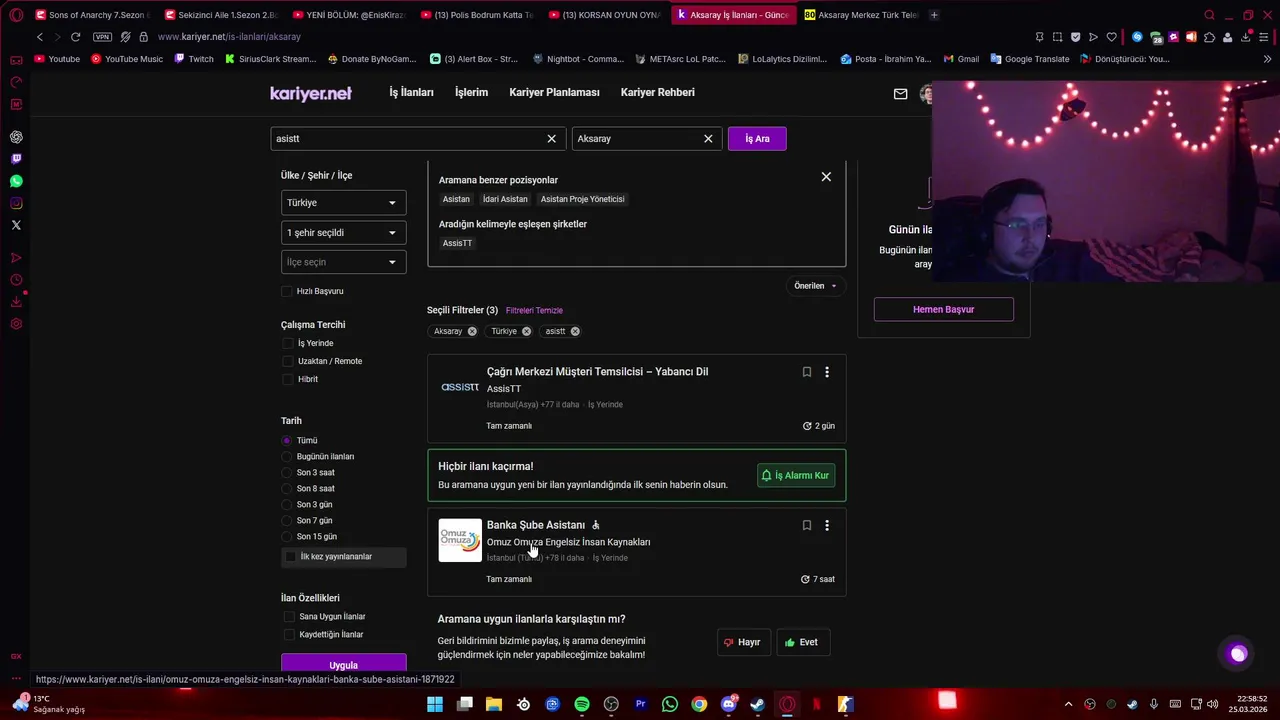1280x720 pixels.
Task: Bookmark the Çağrı Merkezi Müşteri Temsilcisi listing
Action: tap(807, 372)
